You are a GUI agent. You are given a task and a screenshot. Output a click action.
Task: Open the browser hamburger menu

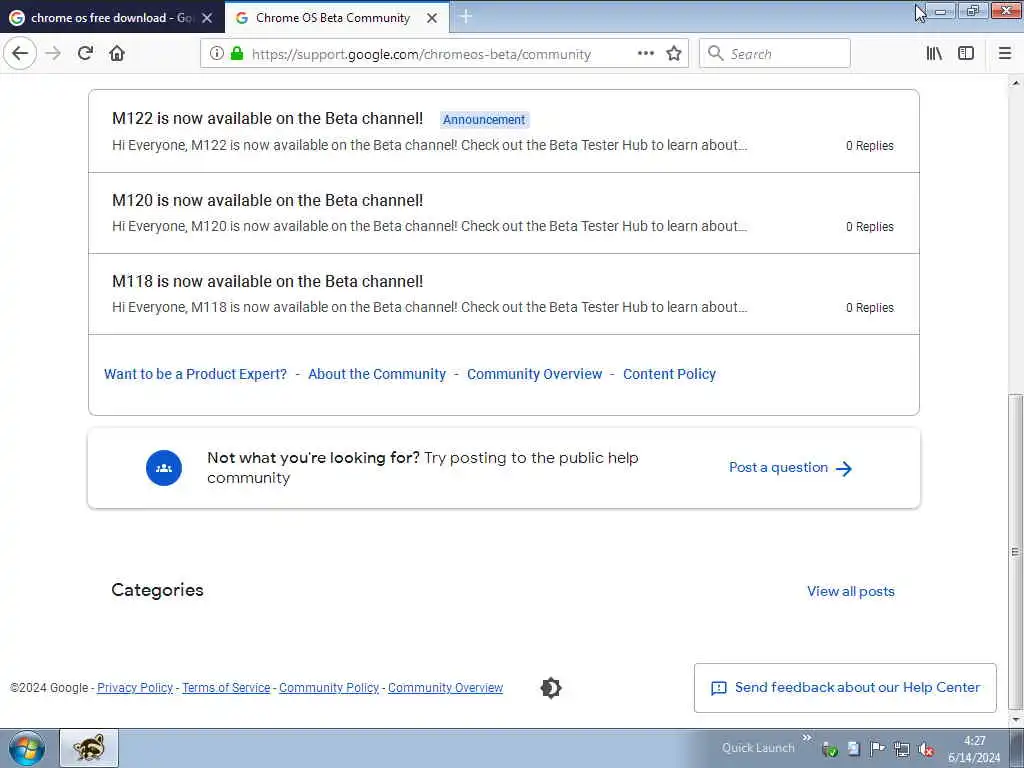pyautogui.click(x=1005, y=54)
